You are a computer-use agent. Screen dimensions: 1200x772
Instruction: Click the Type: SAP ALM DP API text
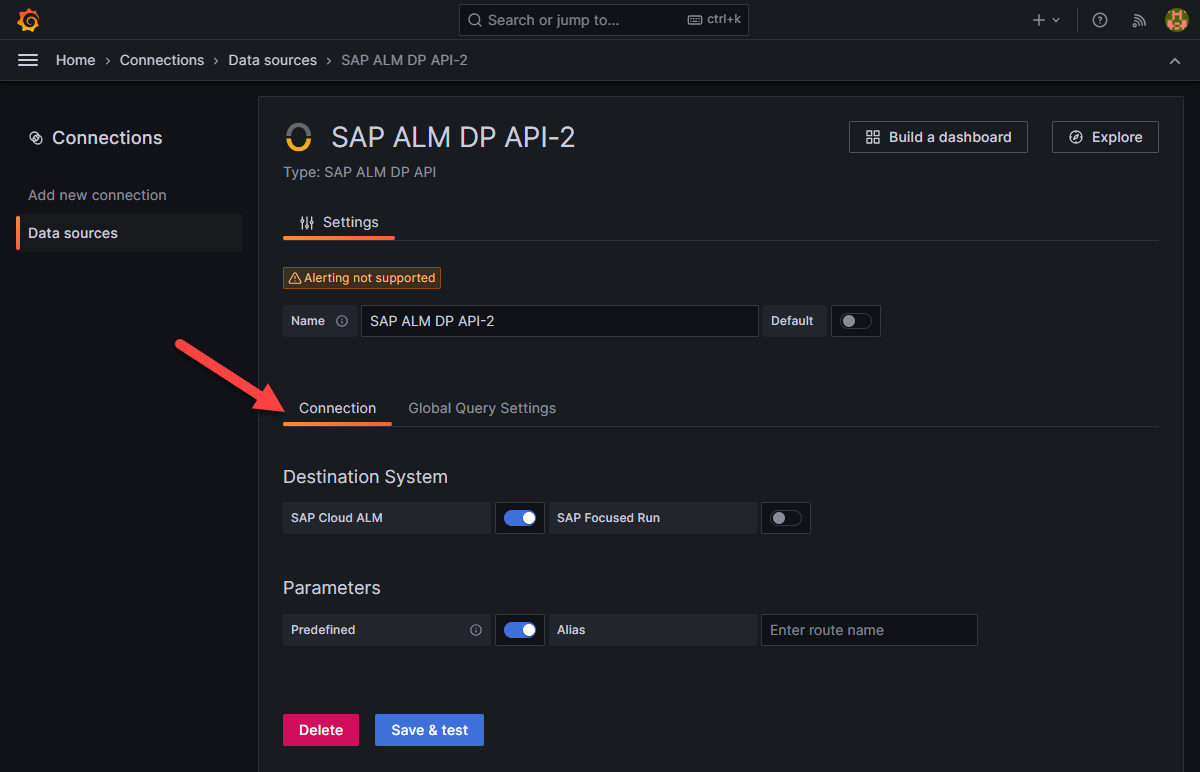pos(360,172)
